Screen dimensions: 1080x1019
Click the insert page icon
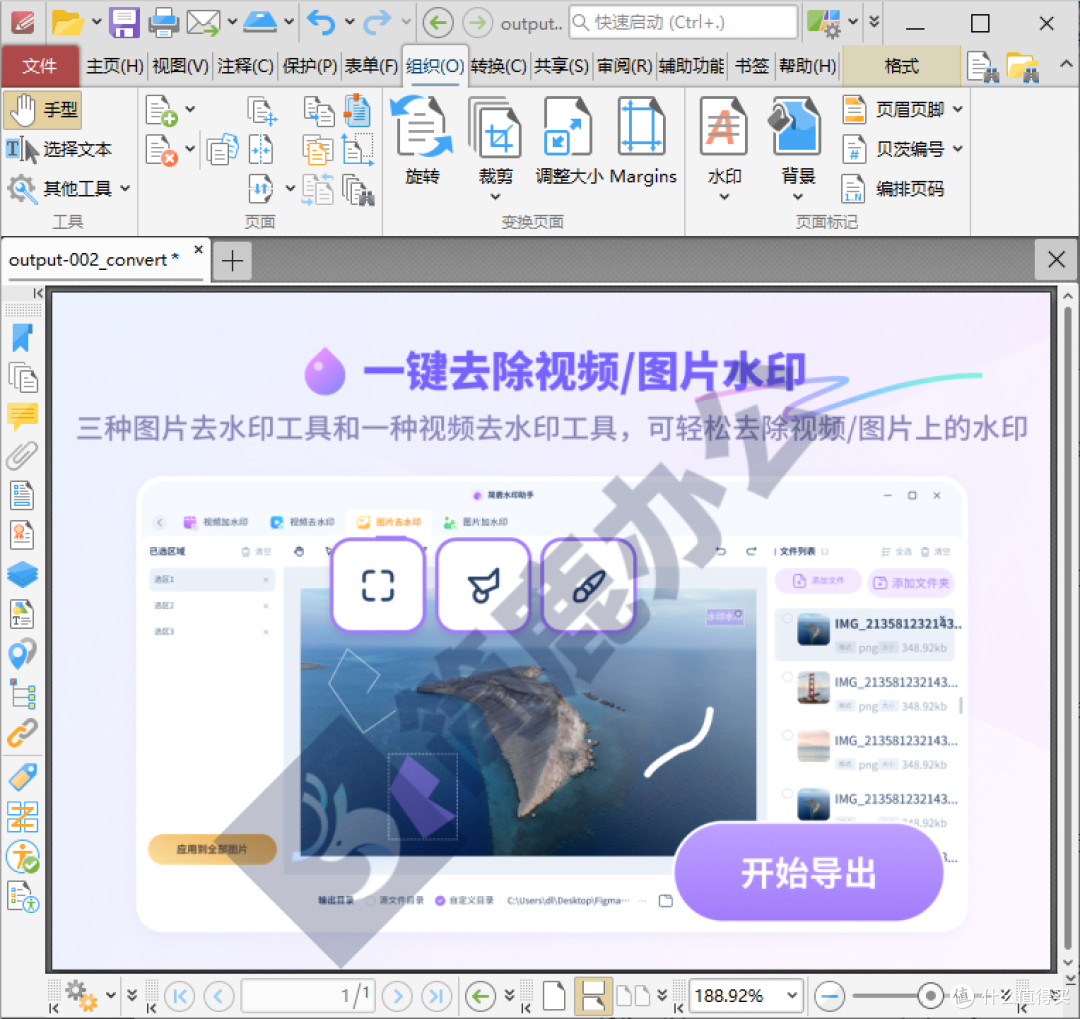162,110
